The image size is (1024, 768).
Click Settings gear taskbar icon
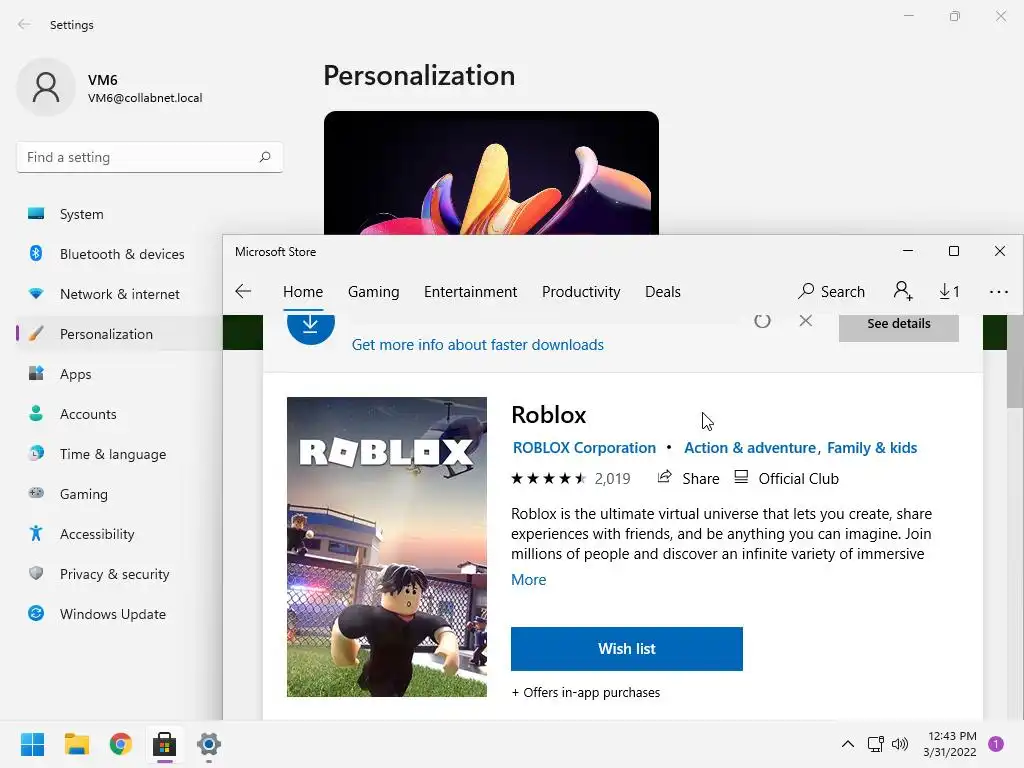(209, 744)
